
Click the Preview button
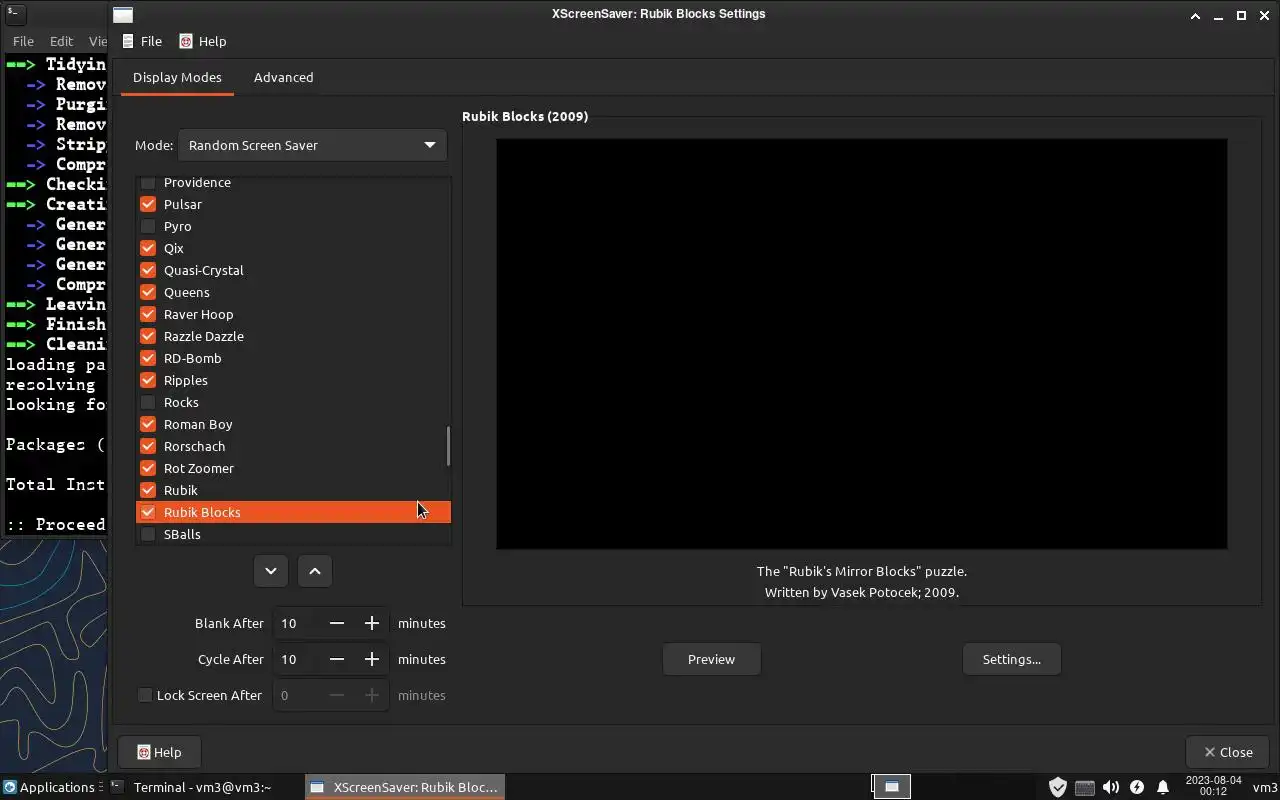coord(711,659)
